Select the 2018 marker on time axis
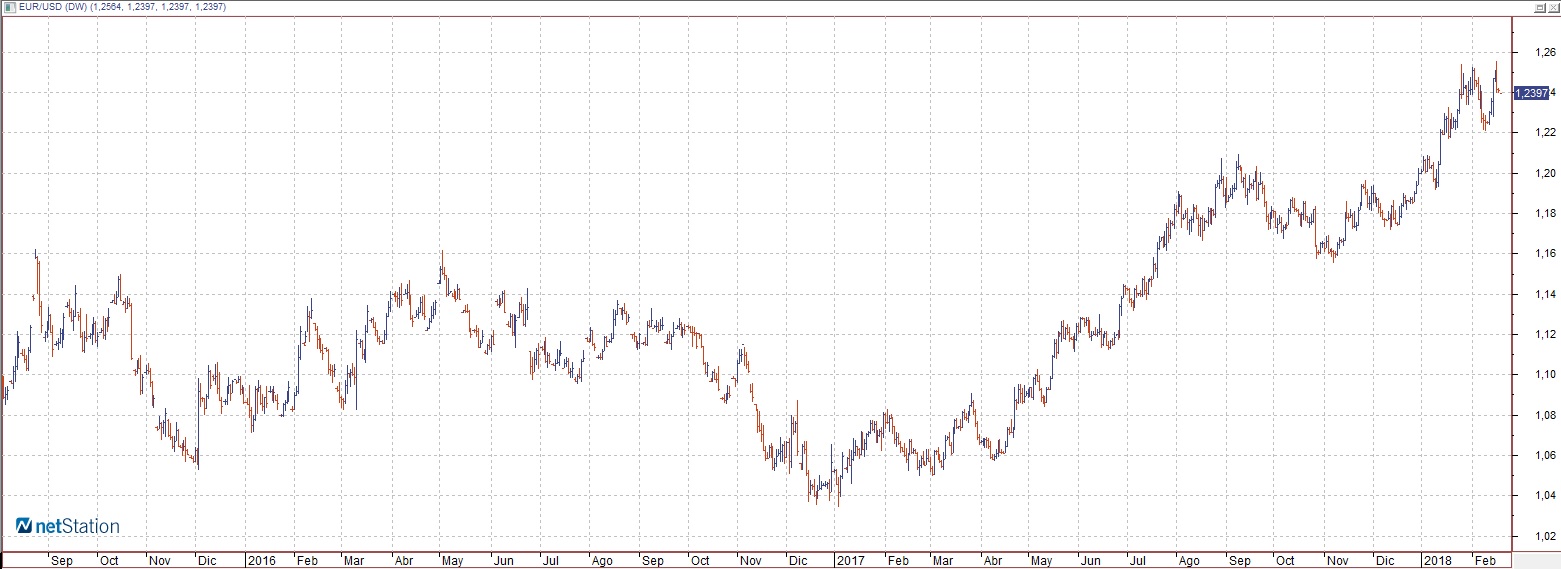Image resolution: width=1561 pixels, height=569 pixels. coord(1438,560)
